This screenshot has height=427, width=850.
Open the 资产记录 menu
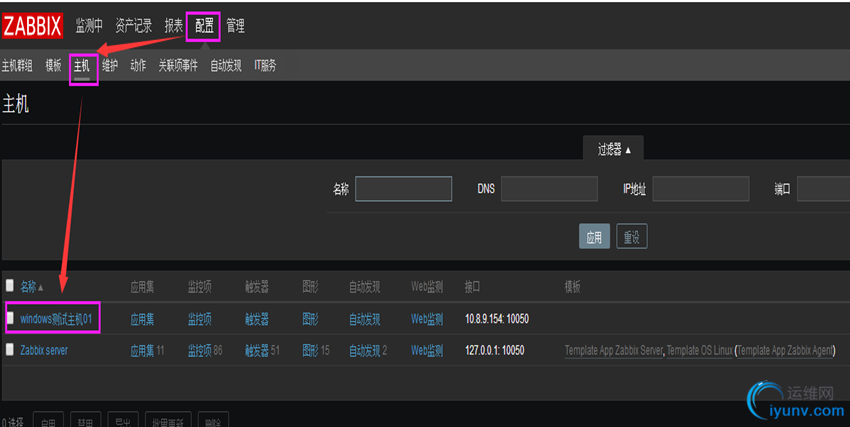click(x=133, y=25)
